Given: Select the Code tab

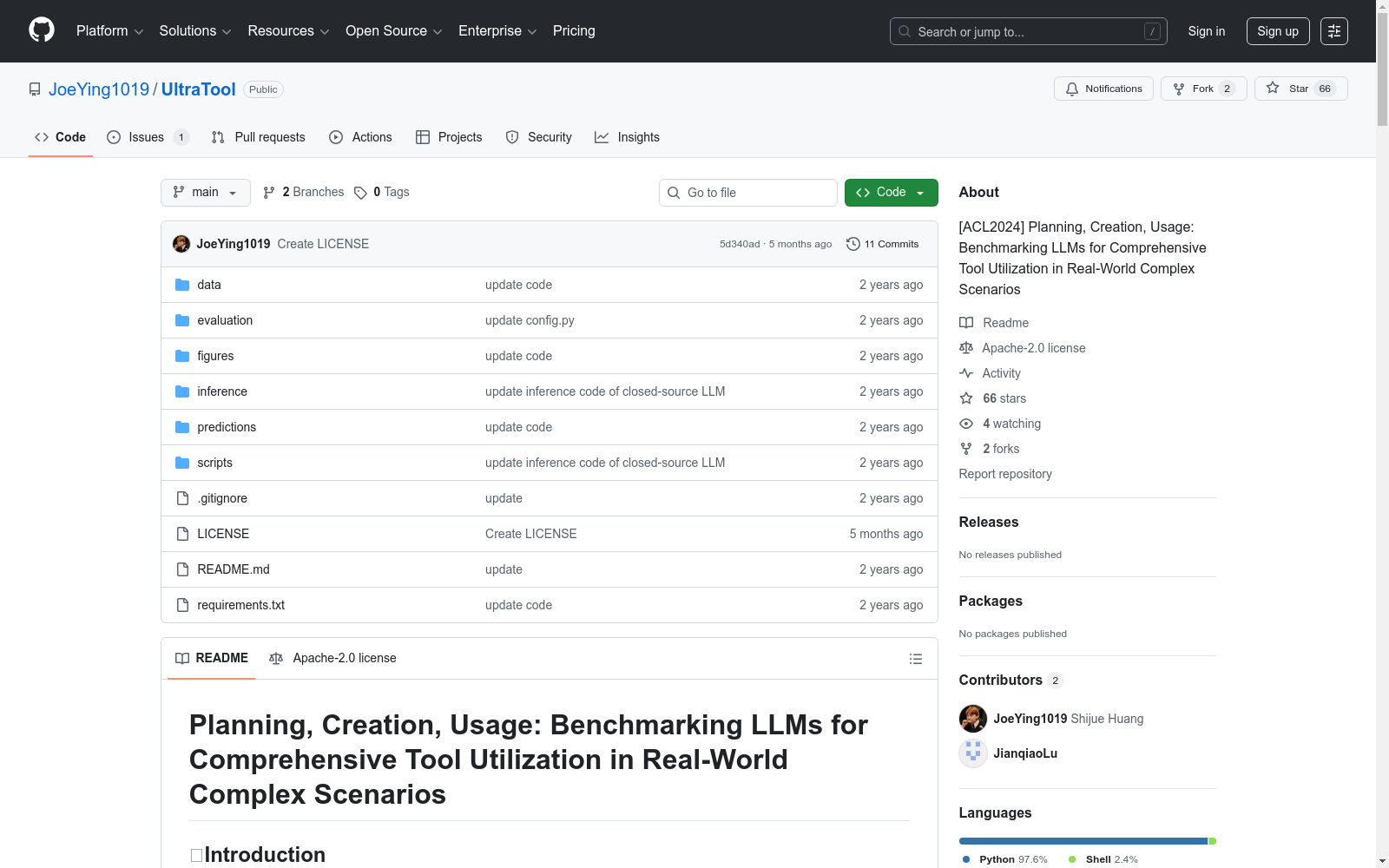Looking at the screenshot, I should point(61,137).
